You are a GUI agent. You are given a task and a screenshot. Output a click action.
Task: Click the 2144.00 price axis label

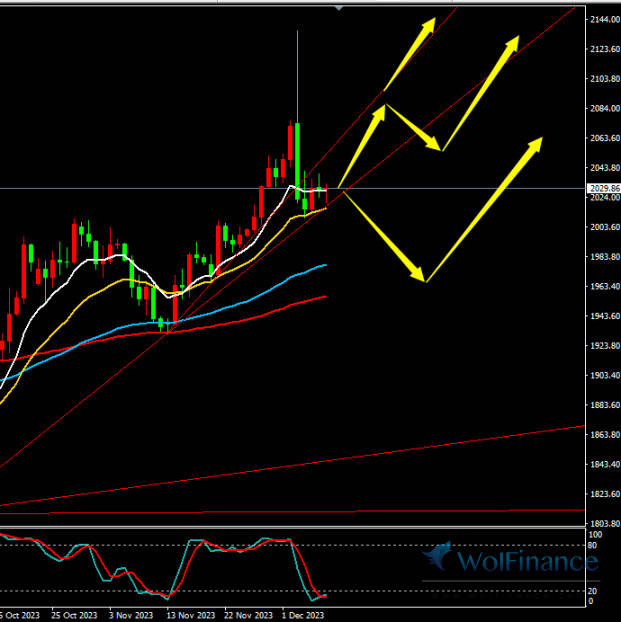click(605, 19)
